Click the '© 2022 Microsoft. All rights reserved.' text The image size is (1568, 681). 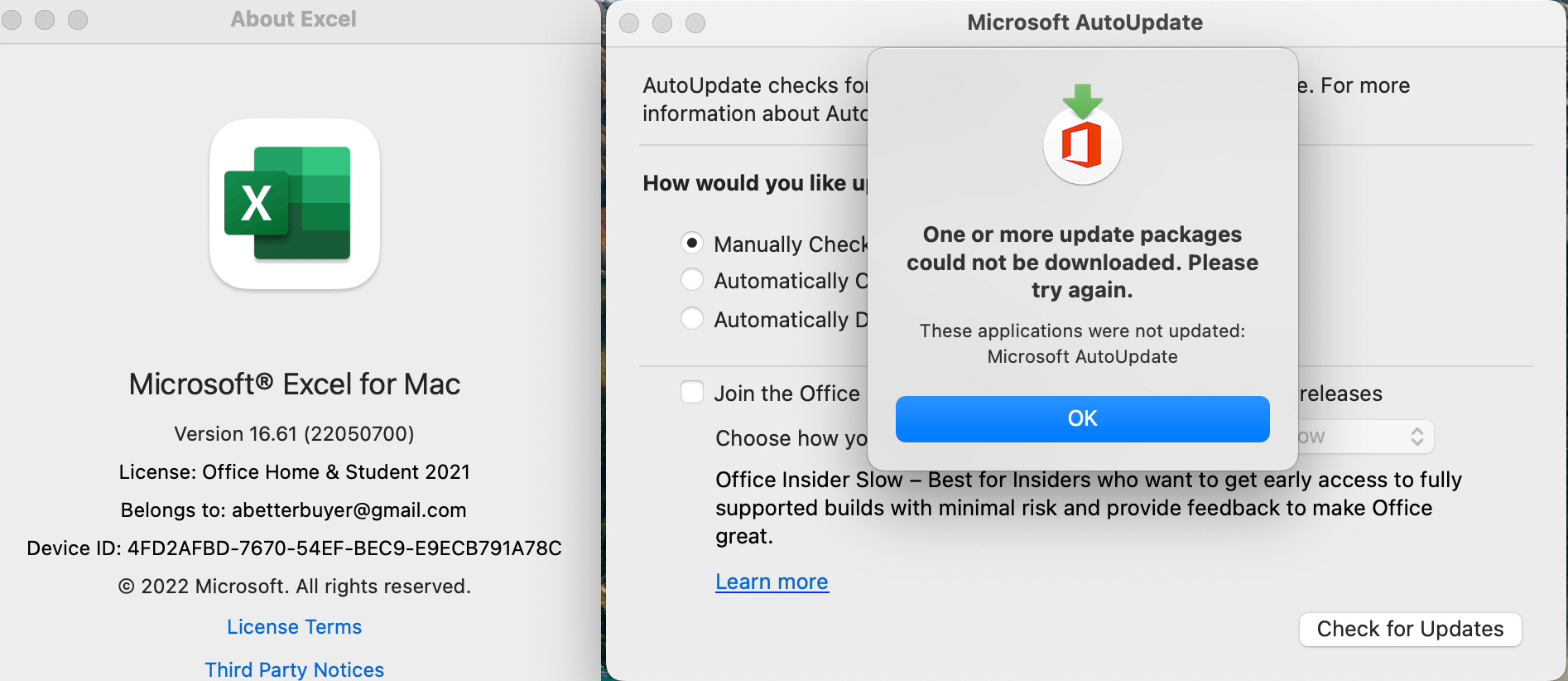[294, 587]
